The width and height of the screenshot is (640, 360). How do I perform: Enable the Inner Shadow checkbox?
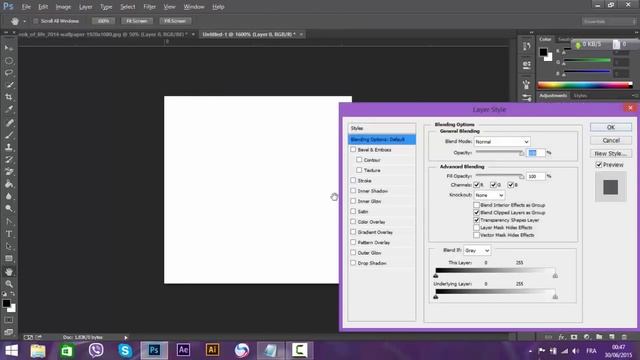353,191
